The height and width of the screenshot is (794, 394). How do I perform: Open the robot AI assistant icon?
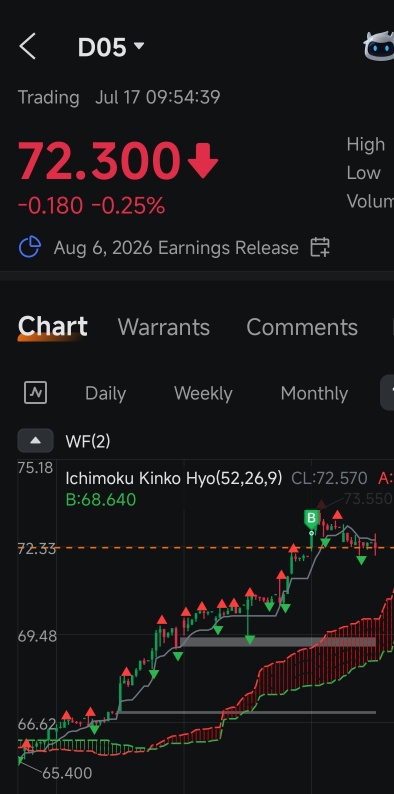pos(379,46)
